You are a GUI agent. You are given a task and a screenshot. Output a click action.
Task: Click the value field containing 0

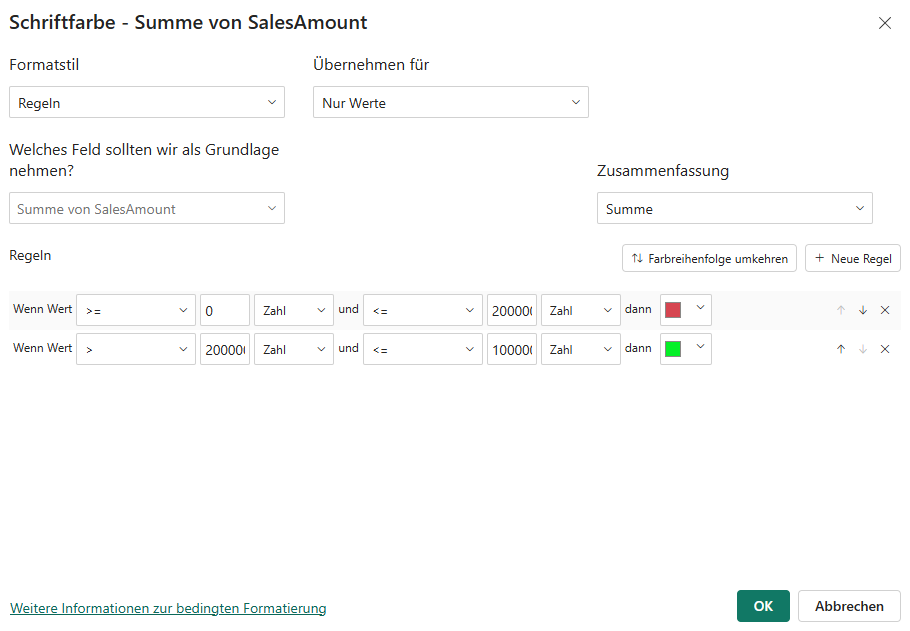[x=224, y=310]
